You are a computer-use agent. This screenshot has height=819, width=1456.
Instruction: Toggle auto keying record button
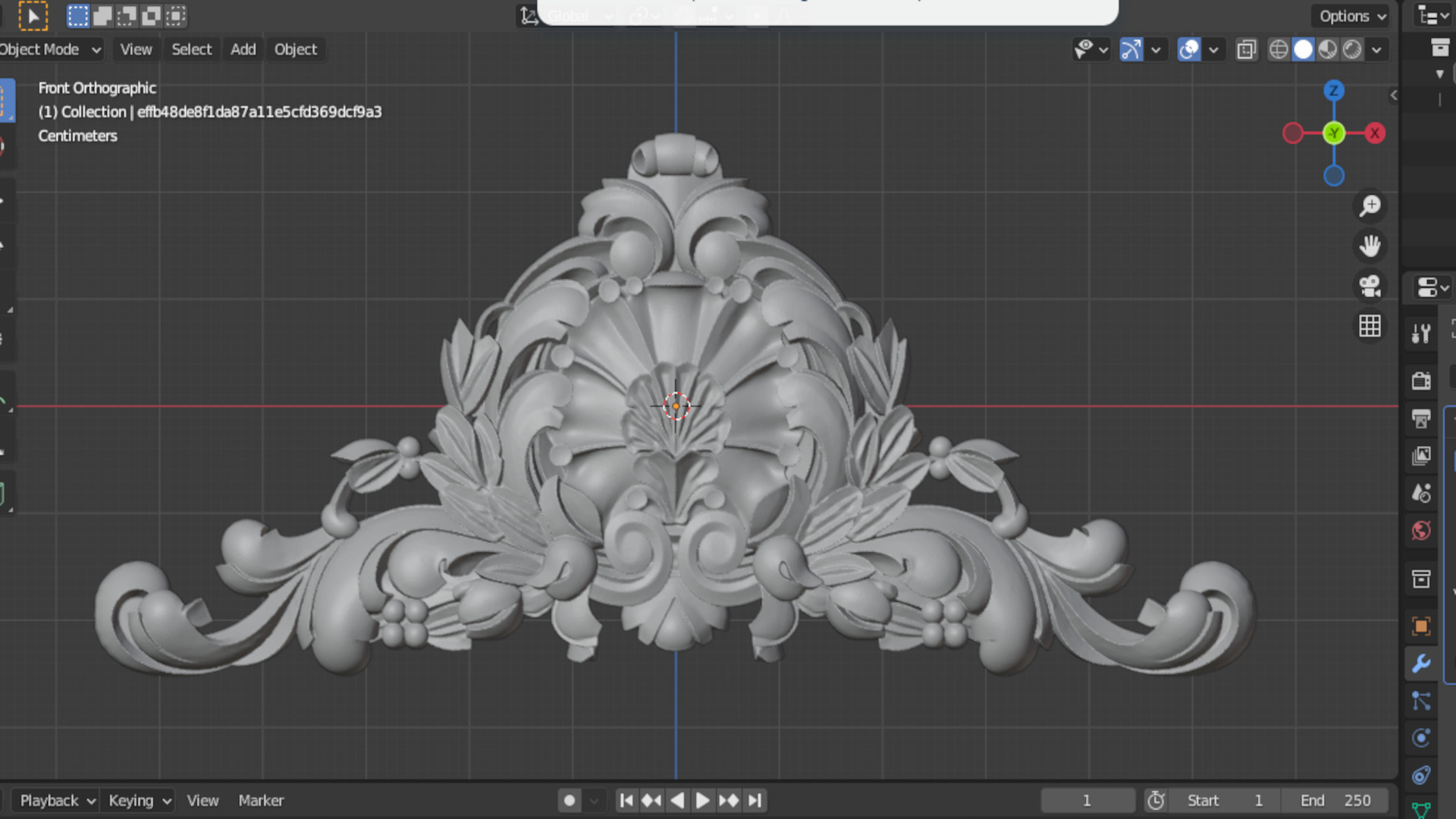pyautogui.click(x=570, y=801)
